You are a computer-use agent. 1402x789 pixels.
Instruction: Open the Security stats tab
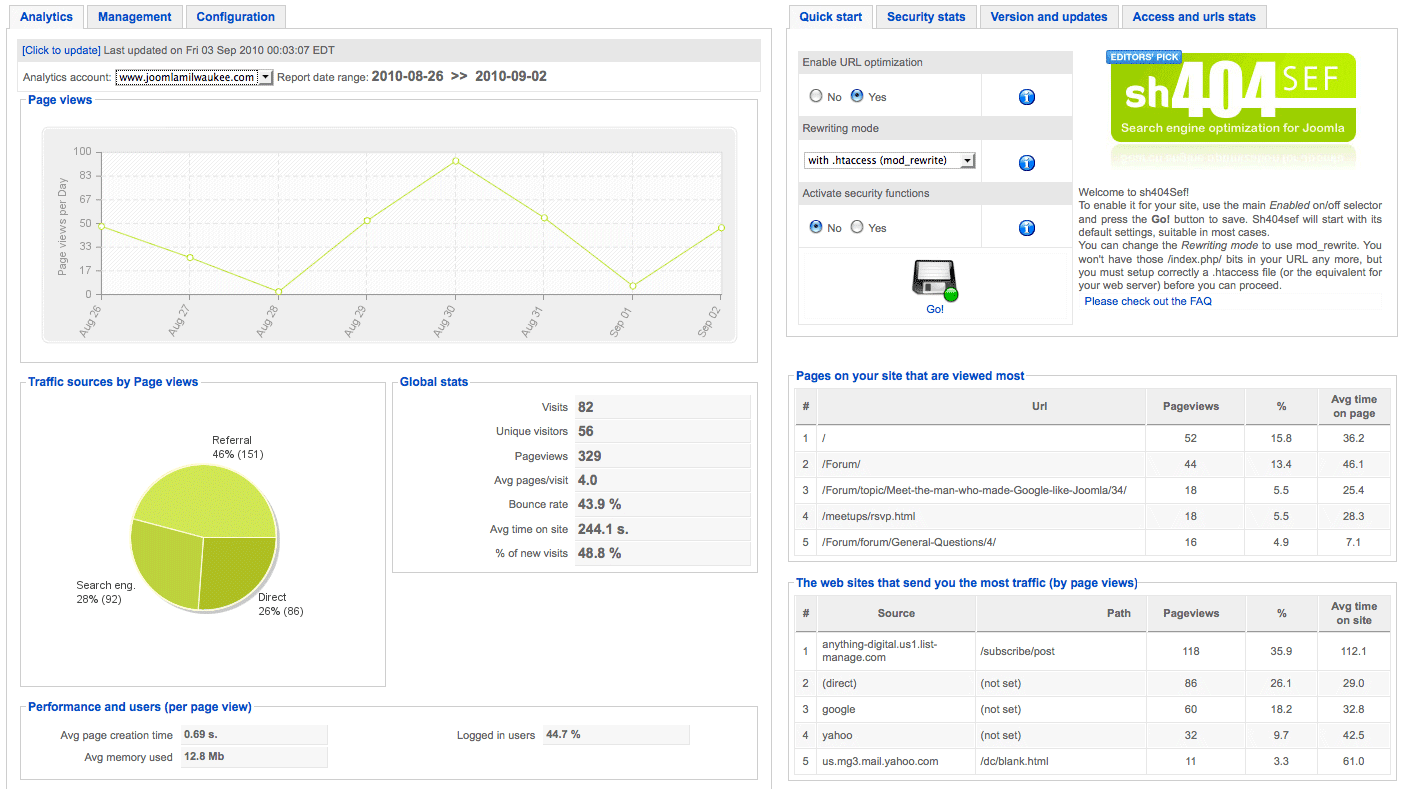[925, 16]
